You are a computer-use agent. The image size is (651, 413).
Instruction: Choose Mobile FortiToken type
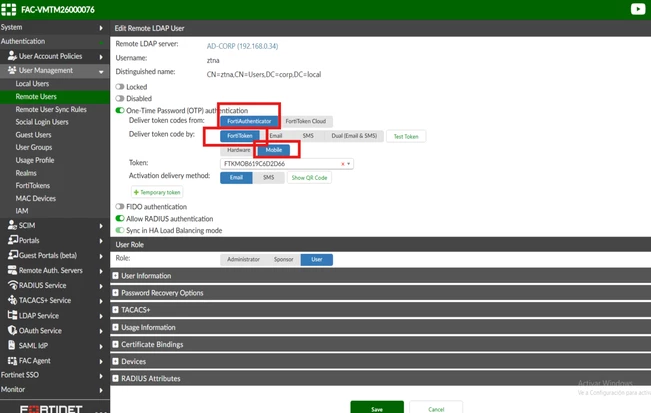274,150
